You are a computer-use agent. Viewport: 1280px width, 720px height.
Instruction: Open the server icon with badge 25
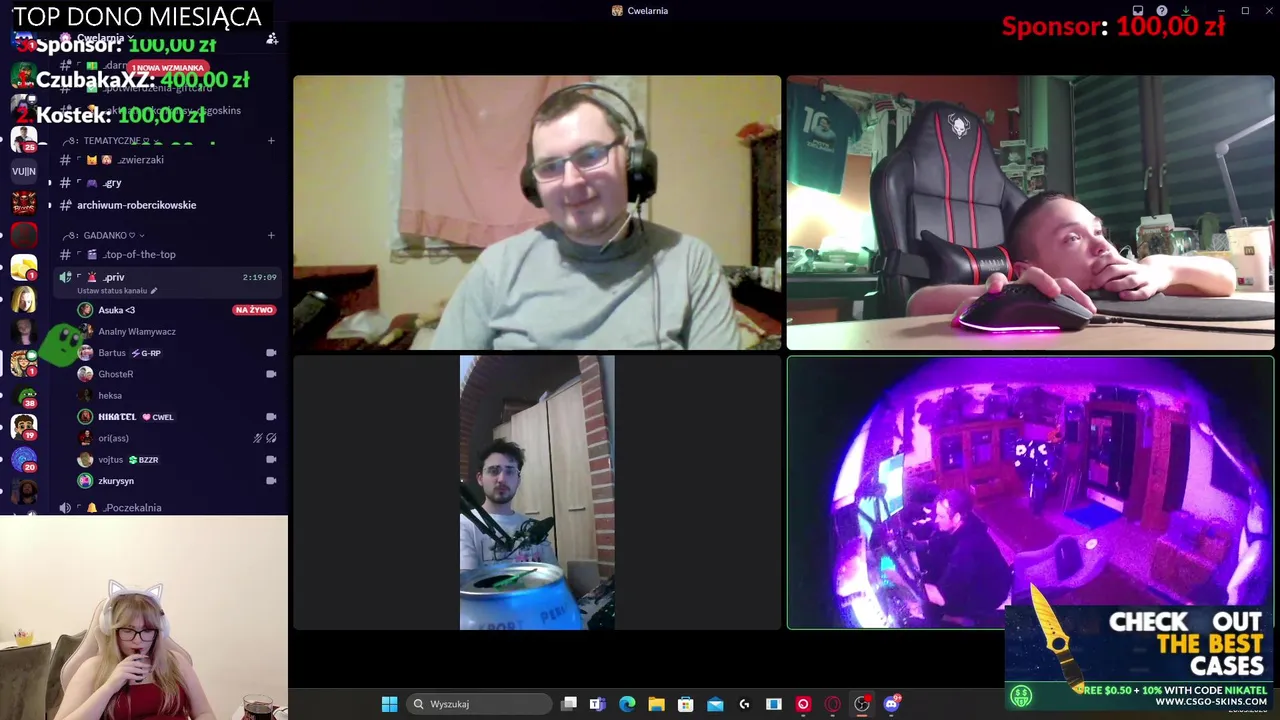(x=24, y=139)
